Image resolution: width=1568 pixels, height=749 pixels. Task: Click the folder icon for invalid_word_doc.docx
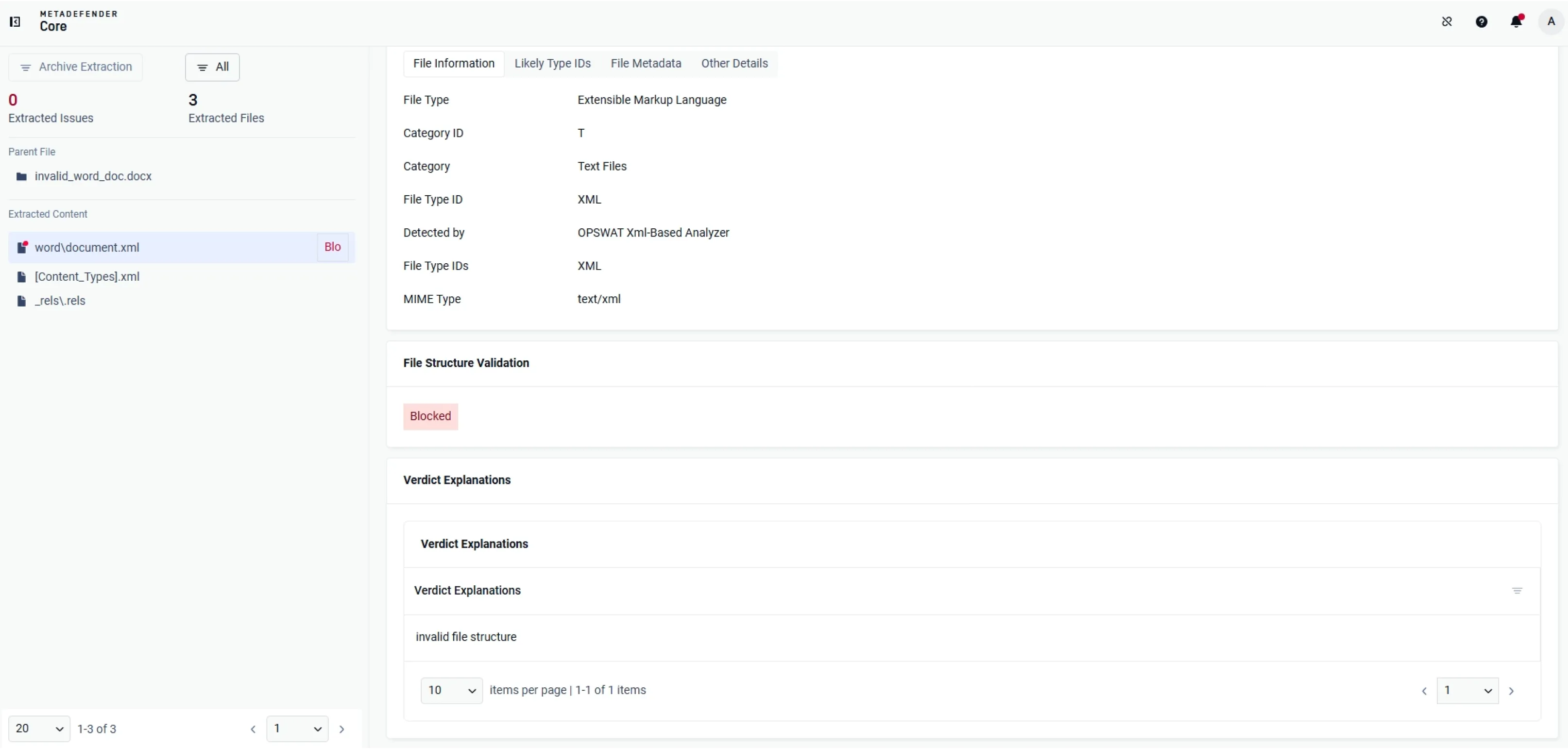pyautogui.click(x=21, y=176)
